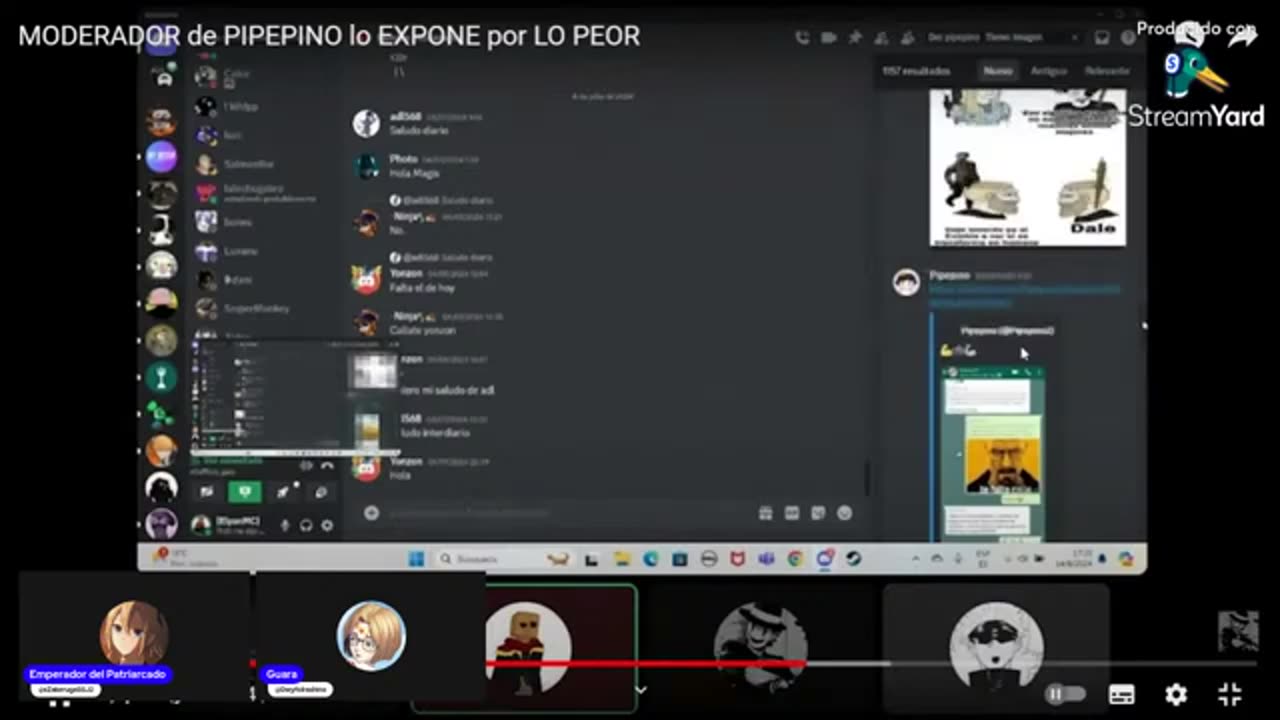Screen dimensions: 1280x720
Task: Expand the system tray hidden icons chevron
Action: tap(916, 559)
